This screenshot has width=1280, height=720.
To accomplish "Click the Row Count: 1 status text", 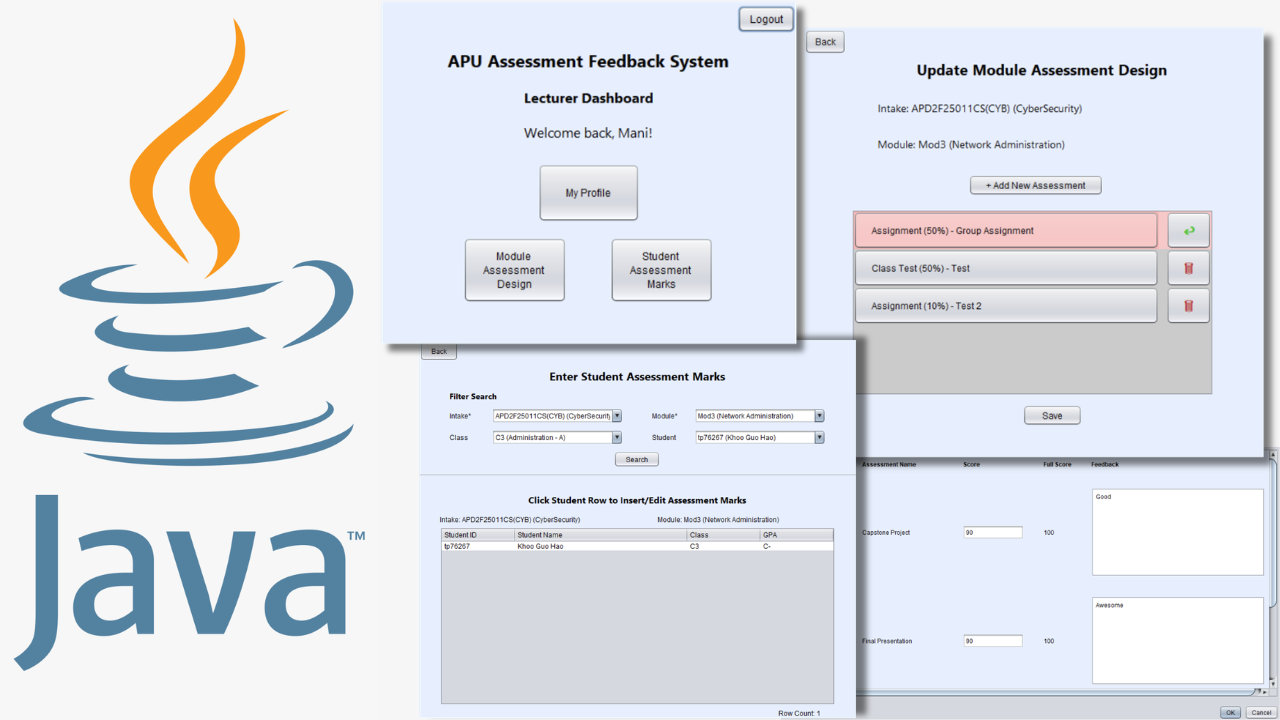I will 799,713.
